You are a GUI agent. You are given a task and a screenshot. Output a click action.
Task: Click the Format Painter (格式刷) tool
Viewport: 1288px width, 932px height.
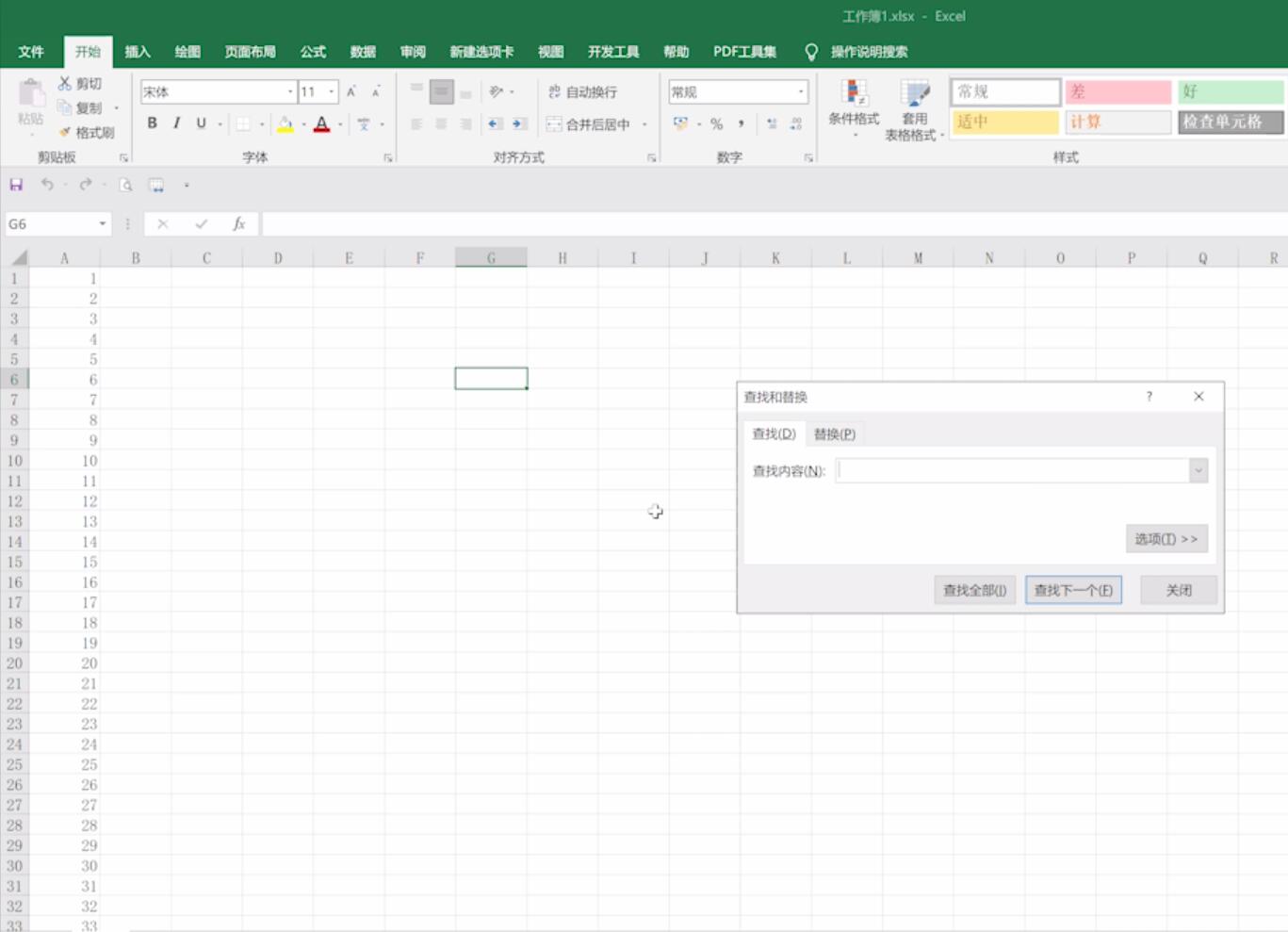point(86,133)
